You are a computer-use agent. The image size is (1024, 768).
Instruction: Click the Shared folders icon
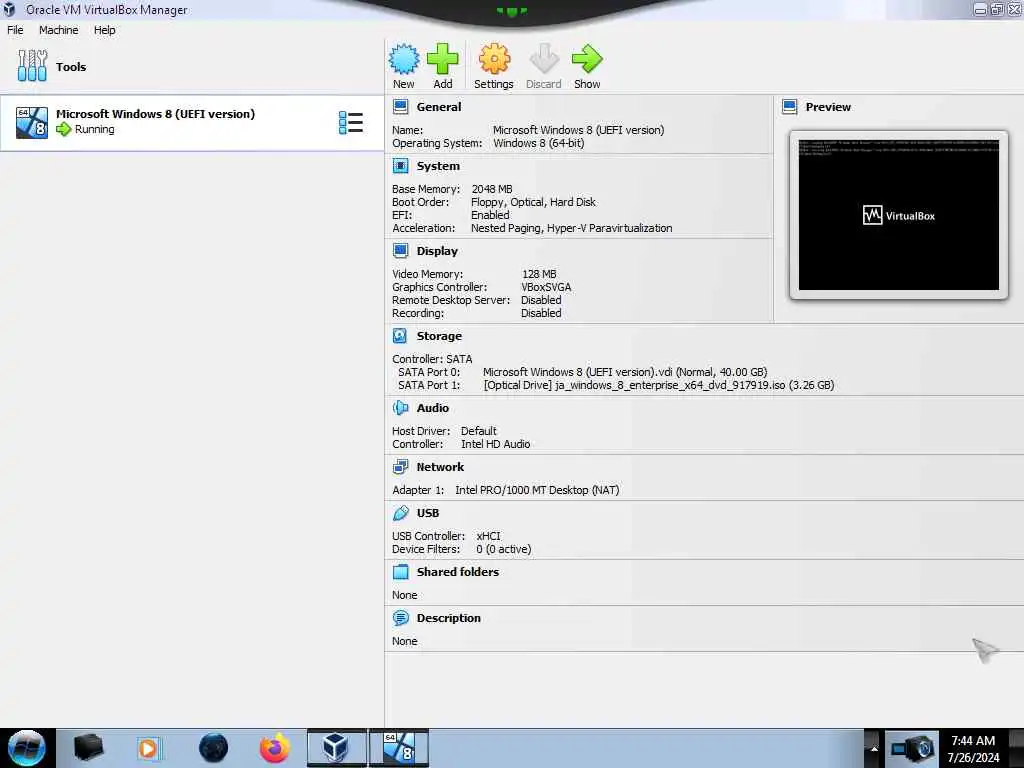[x=400, y=571]
